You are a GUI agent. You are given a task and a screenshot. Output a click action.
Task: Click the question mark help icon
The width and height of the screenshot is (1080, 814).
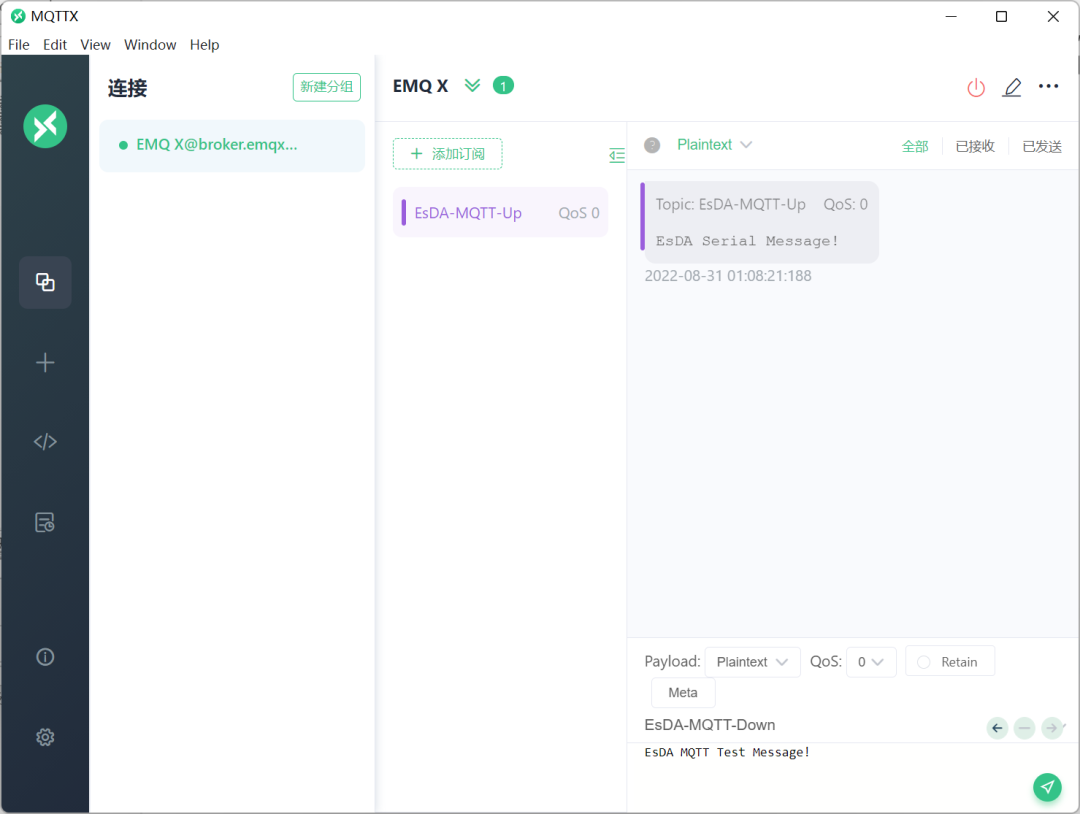point(652,145)
